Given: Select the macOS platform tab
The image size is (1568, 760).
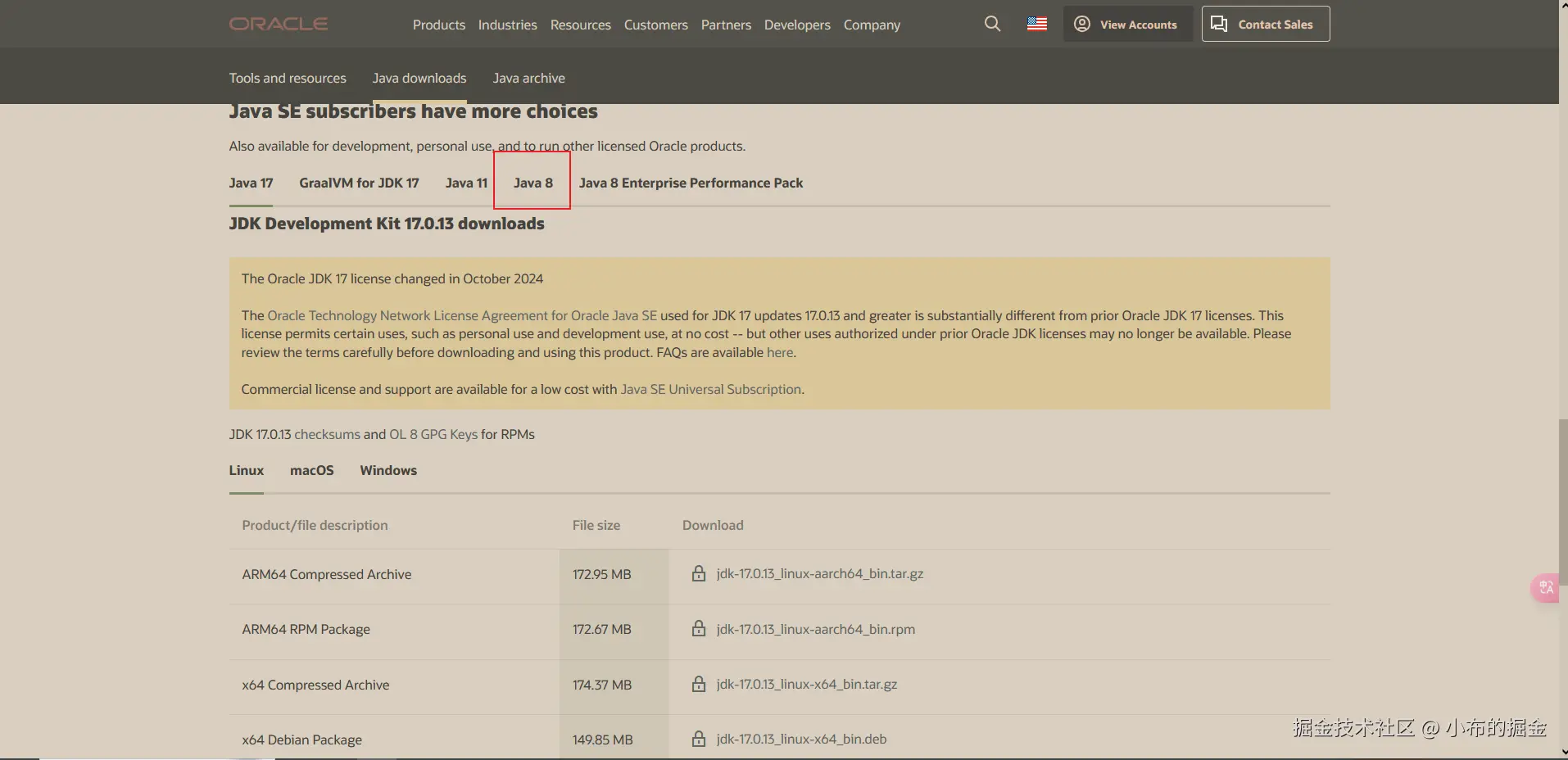Looking at the screenshot, I should 312,470.
